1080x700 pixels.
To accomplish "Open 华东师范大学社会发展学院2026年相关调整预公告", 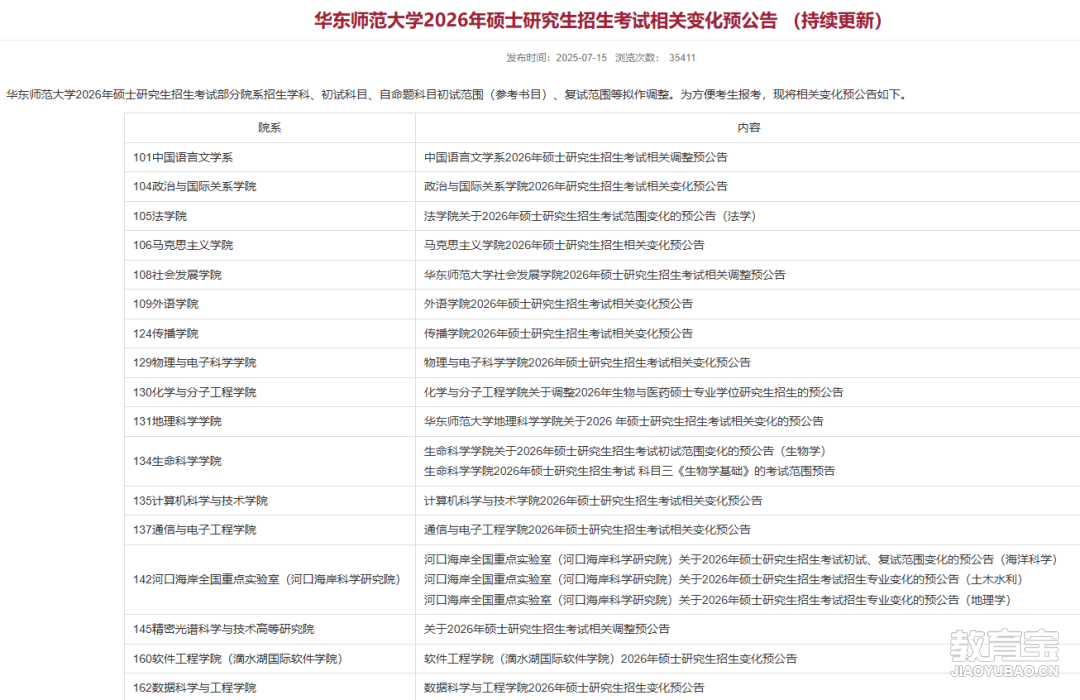I will (604, 274).
